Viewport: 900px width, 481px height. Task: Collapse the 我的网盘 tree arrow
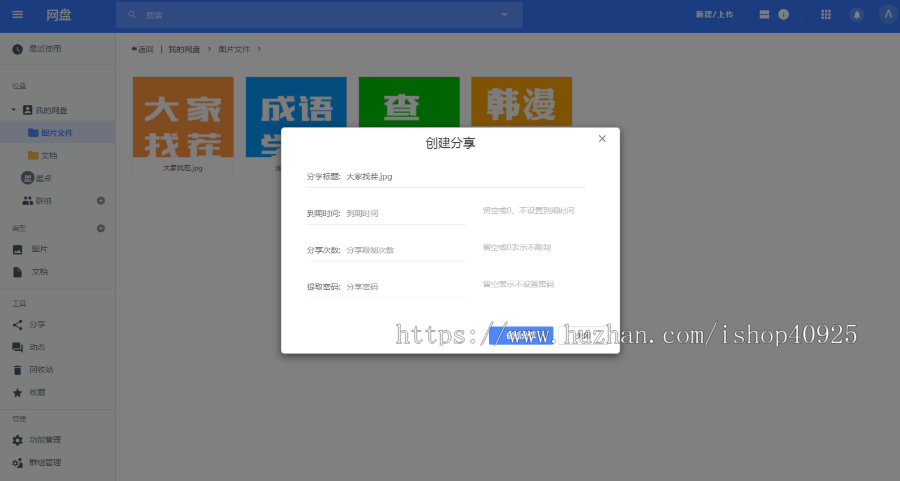pos(13,110)
